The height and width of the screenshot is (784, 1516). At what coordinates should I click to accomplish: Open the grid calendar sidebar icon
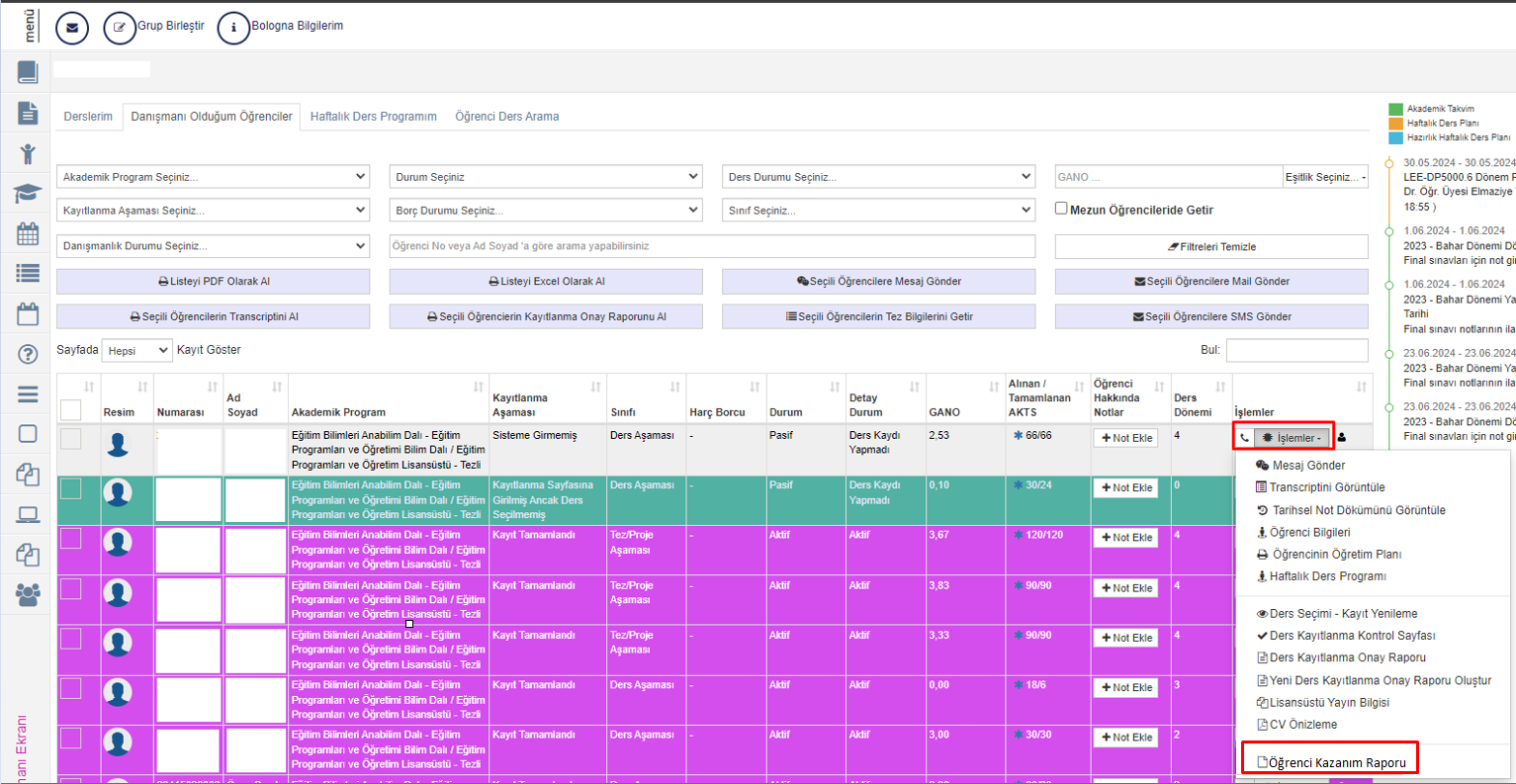click(x=28, y=234)
